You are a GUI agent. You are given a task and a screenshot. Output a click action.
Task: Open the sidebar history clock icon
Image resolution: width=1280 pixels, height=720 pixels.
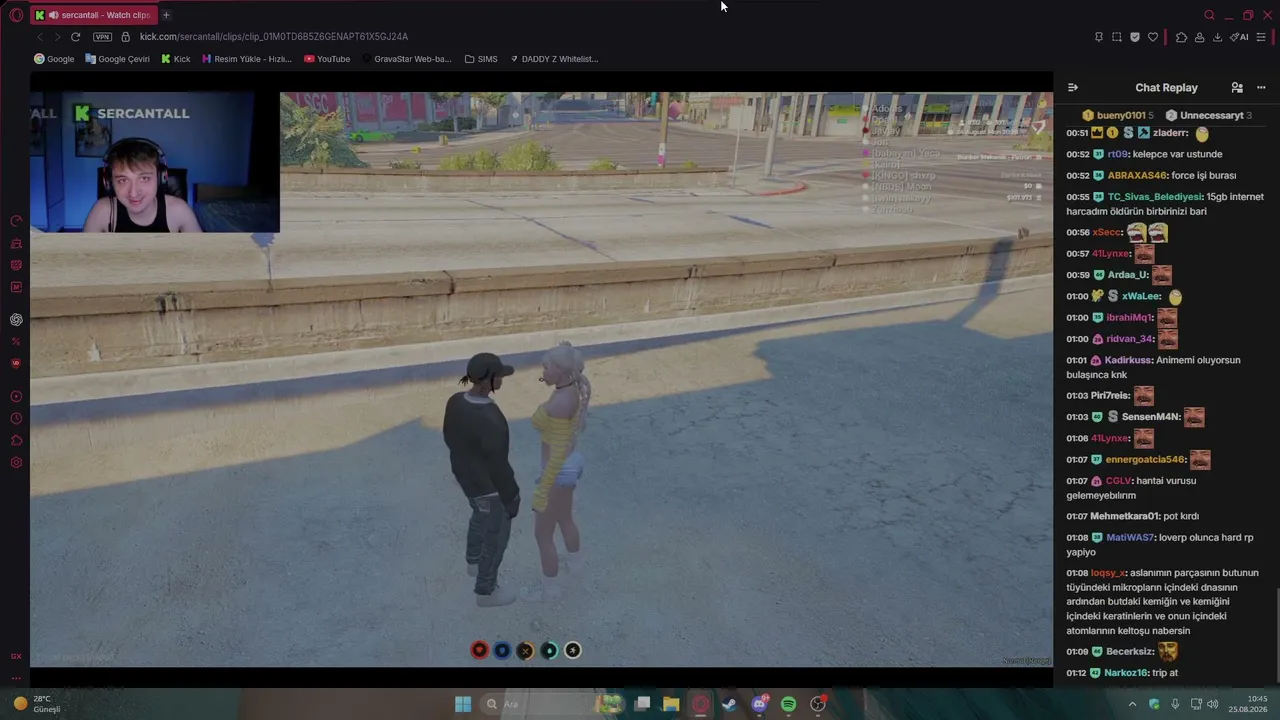16,419
